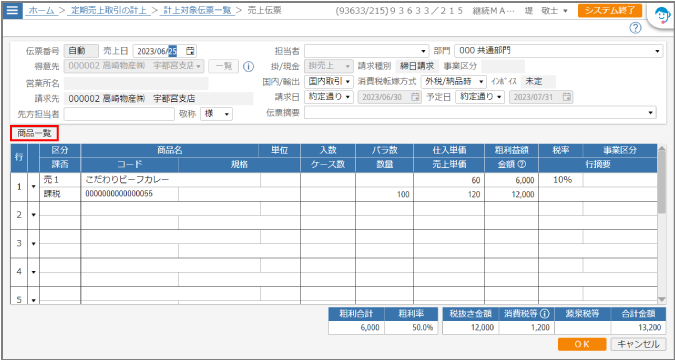Image resolution: width=675 pixels, height=360 pixels.
Task: Open the 予定日 約定通り dropdown
Action: [480, 97]
